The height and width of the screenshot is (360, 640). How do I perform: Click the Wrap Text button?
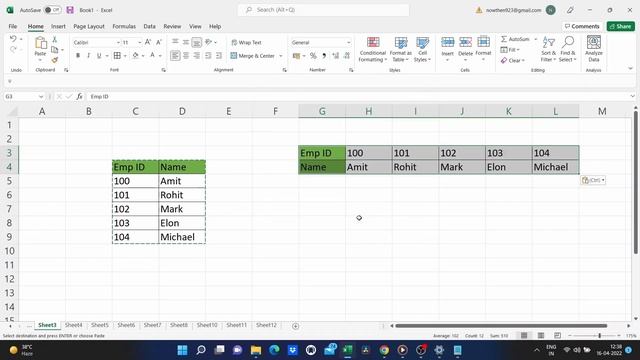[246, 42]
